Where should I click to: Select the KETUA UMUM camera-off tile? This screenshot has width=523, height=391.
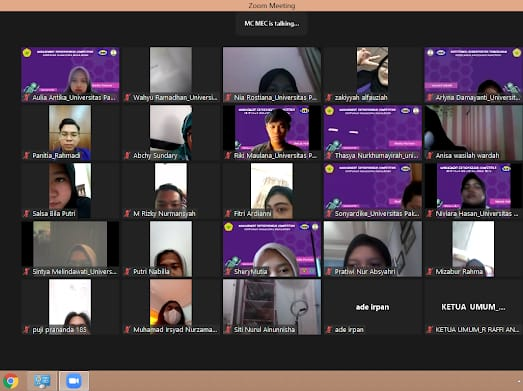473,307
